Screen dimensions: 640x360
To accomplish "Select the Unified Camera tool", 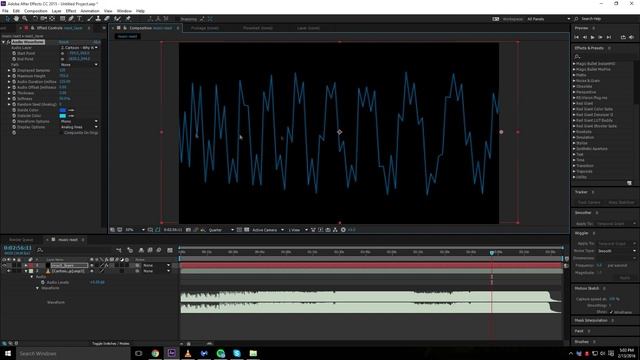I will coord(43,19).
